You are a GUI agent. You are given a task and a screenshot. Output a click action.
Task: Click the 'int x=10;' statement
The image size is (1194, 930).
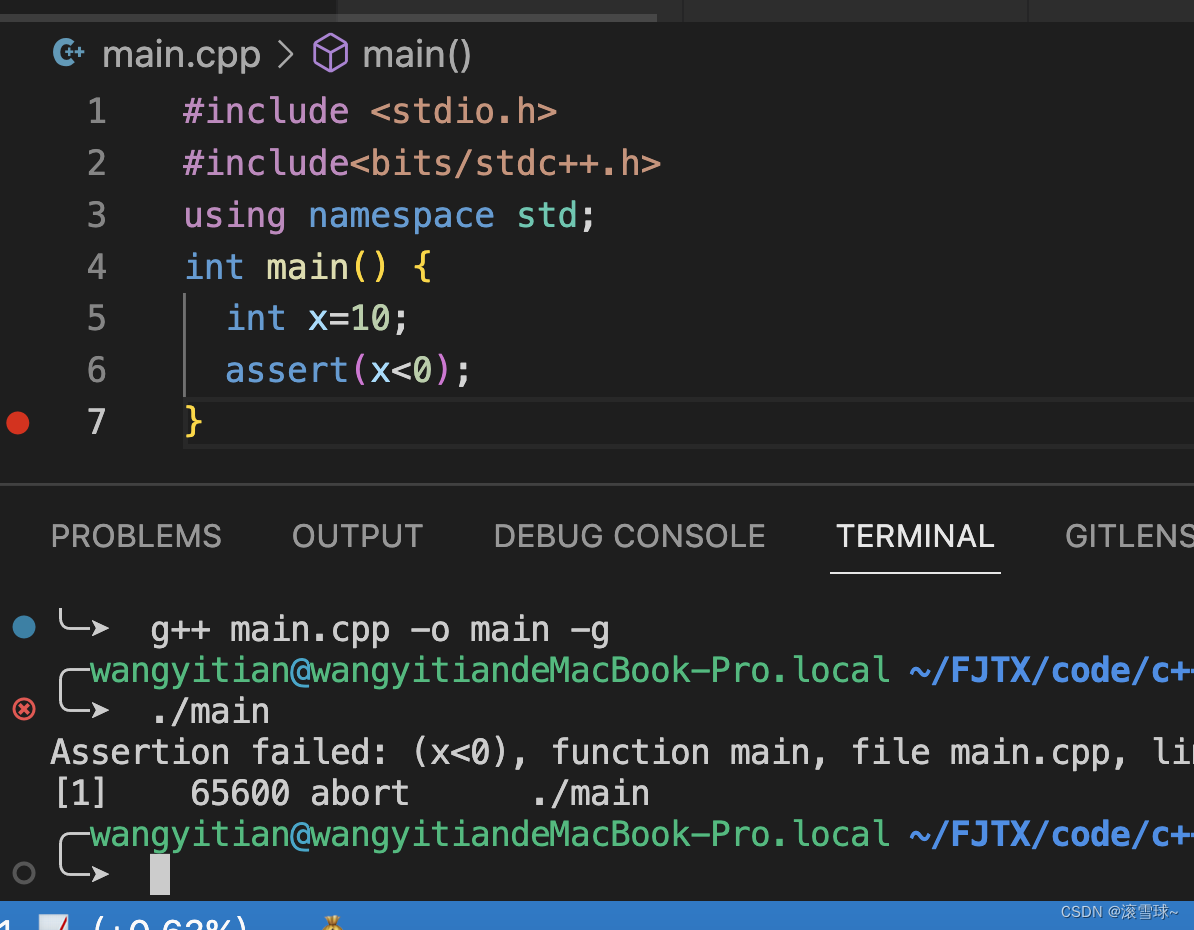pos(318,318)
